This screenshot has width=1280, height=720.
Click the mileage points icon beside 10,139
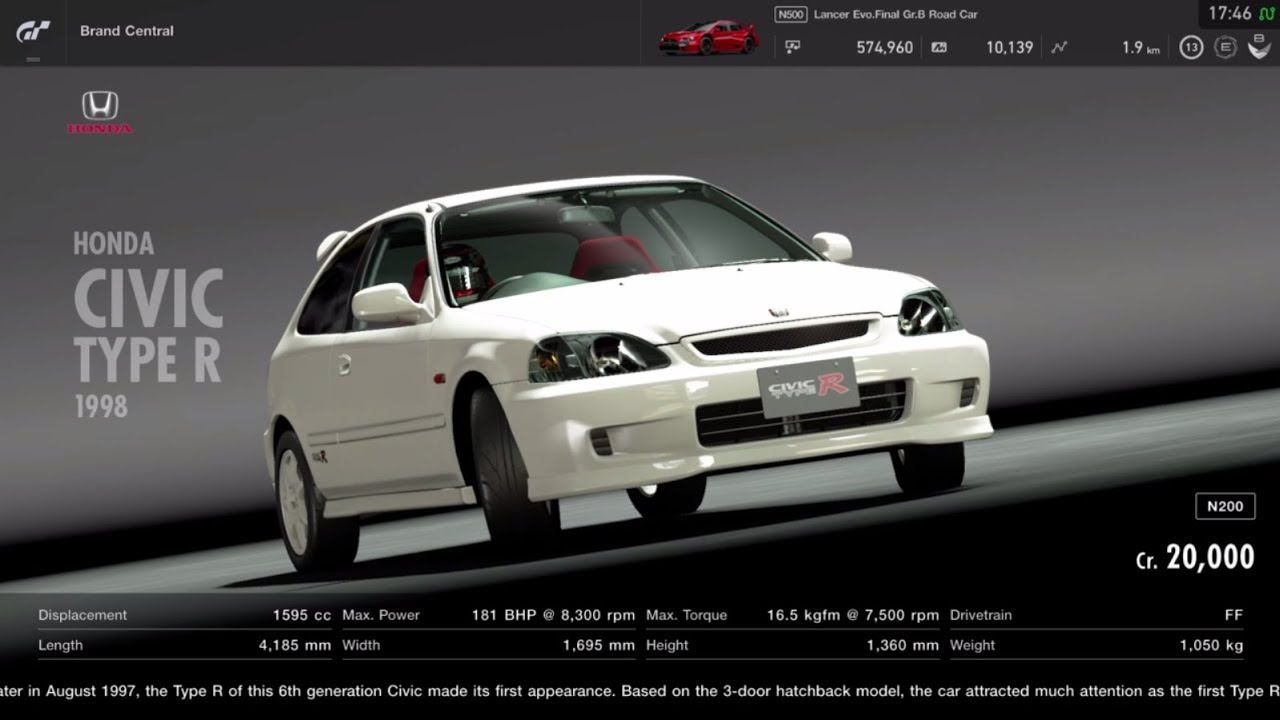(938, 46)
